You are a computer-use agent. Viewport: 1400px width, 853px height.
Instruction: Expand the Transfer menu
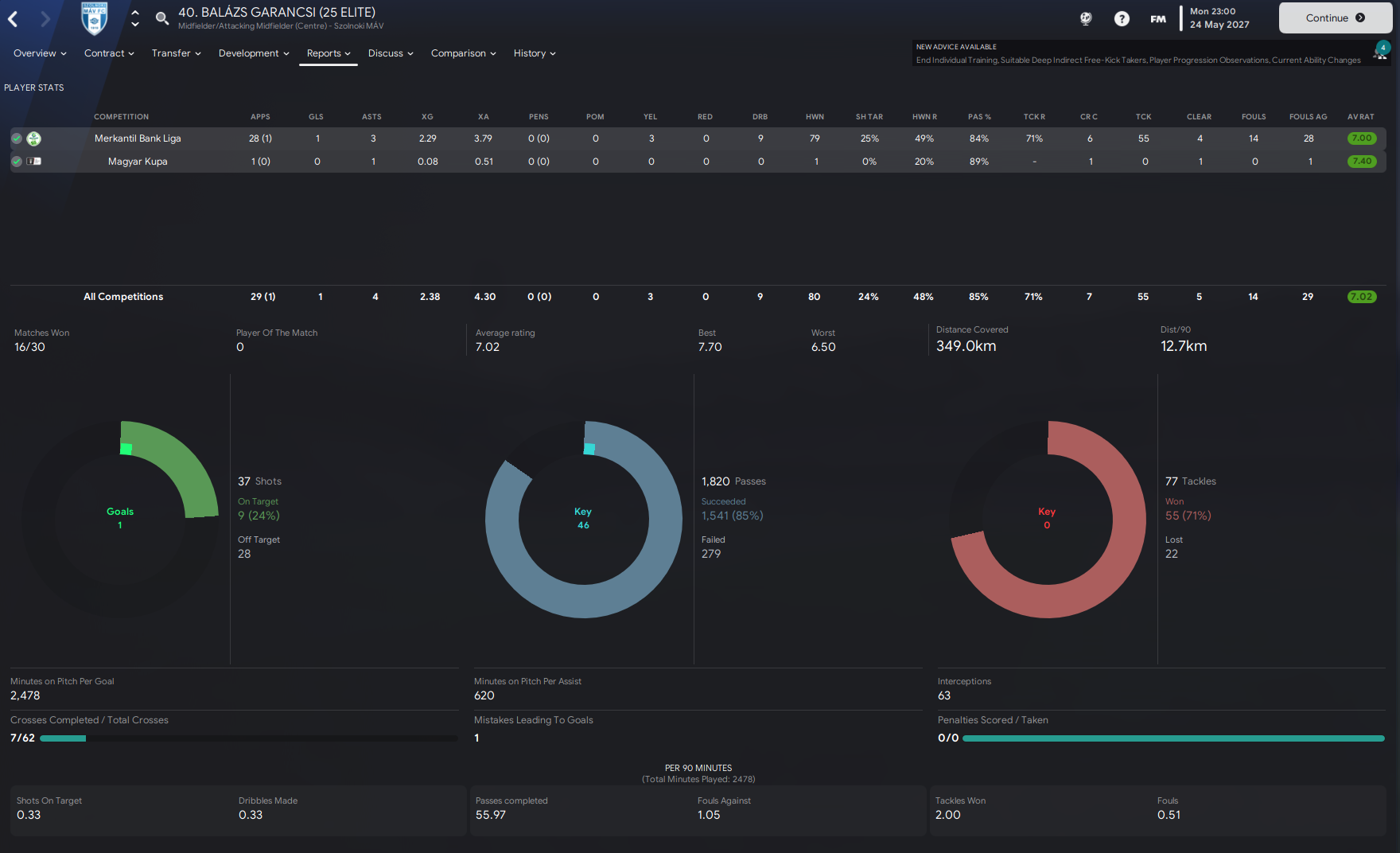point(176,53)
